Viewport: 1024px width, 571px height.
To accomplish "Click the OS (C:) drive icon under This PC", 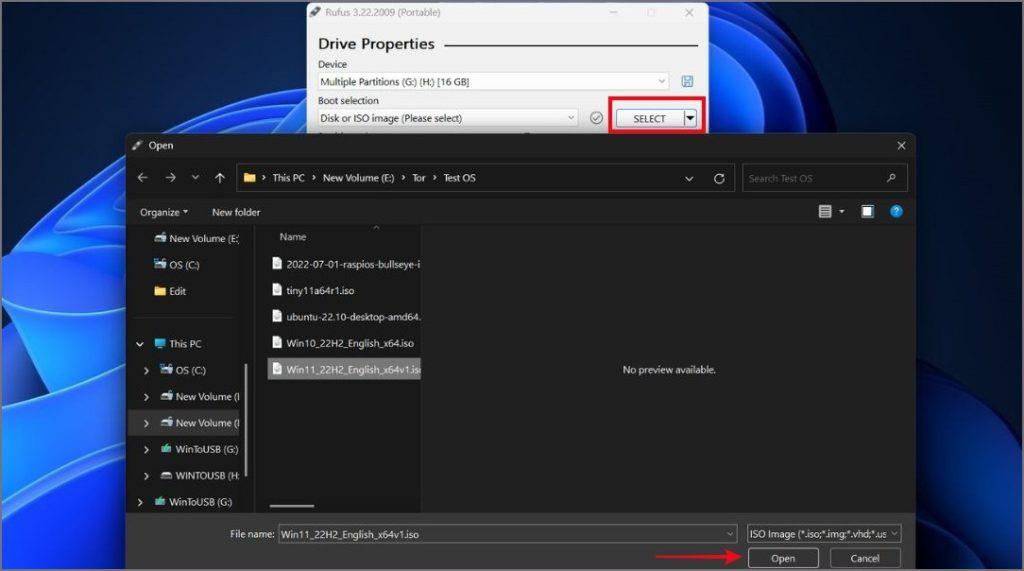I will pos(167,370).
